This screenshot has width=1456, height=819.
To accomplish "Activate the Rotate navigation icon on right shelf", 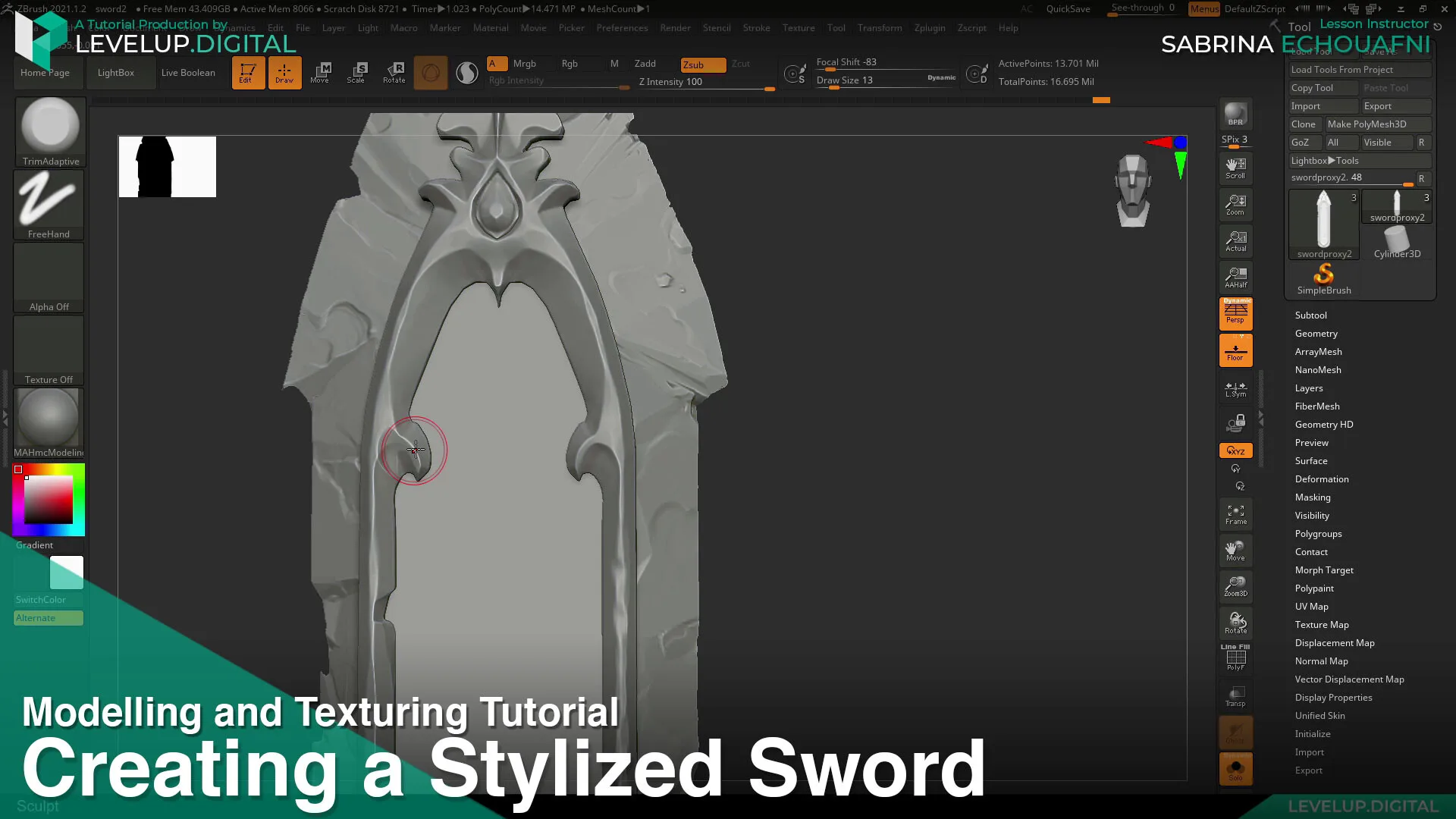I will click(x=1235, y=622).
